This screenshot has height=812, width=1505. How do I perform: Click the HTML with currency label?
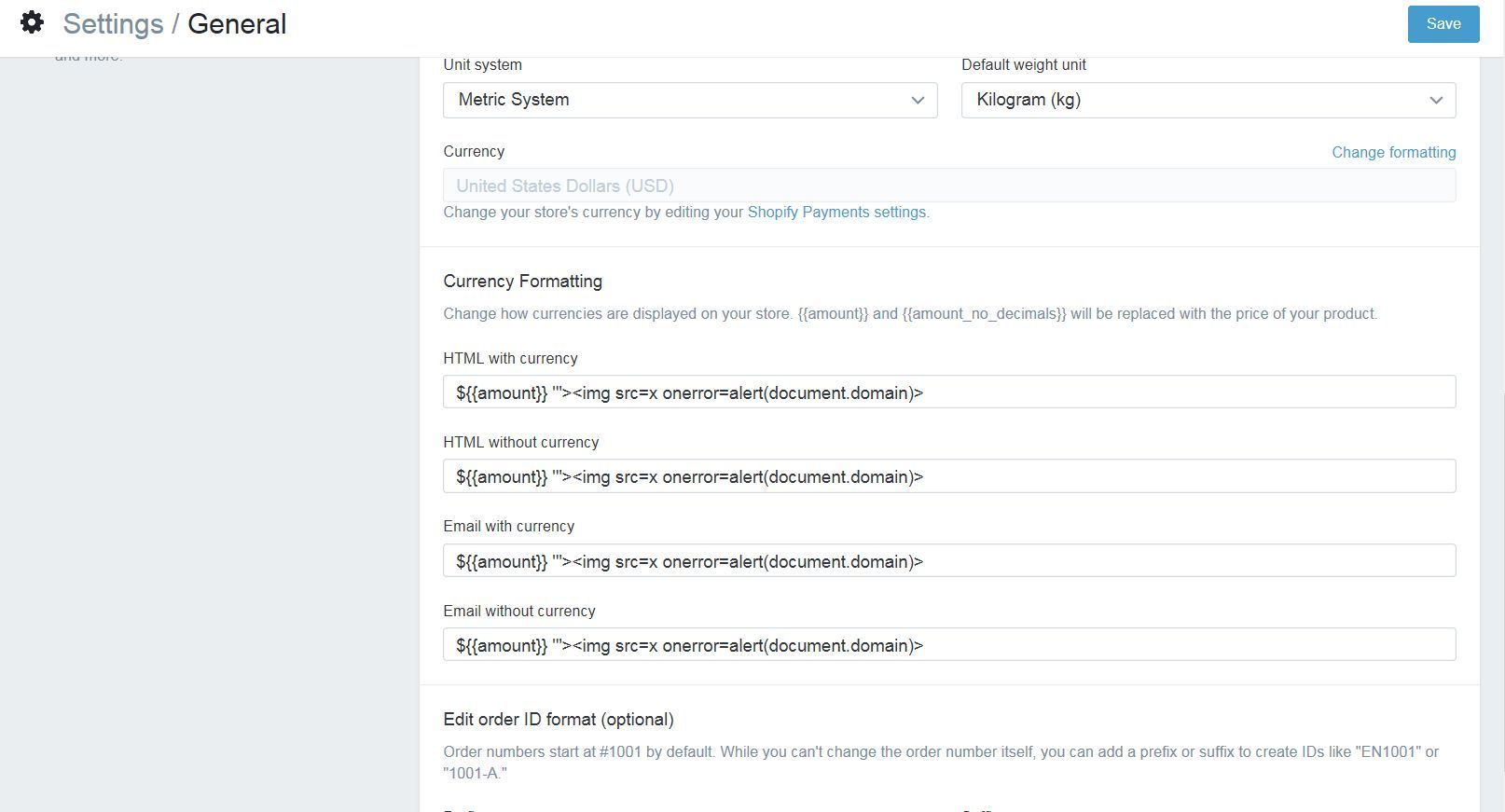pos(510,359)
